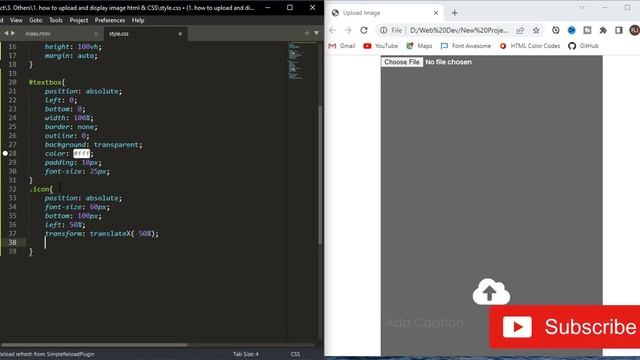The image size is (640, 360).
Task: Click the unsaved dot on style.css tab
Action: [180, 34]
